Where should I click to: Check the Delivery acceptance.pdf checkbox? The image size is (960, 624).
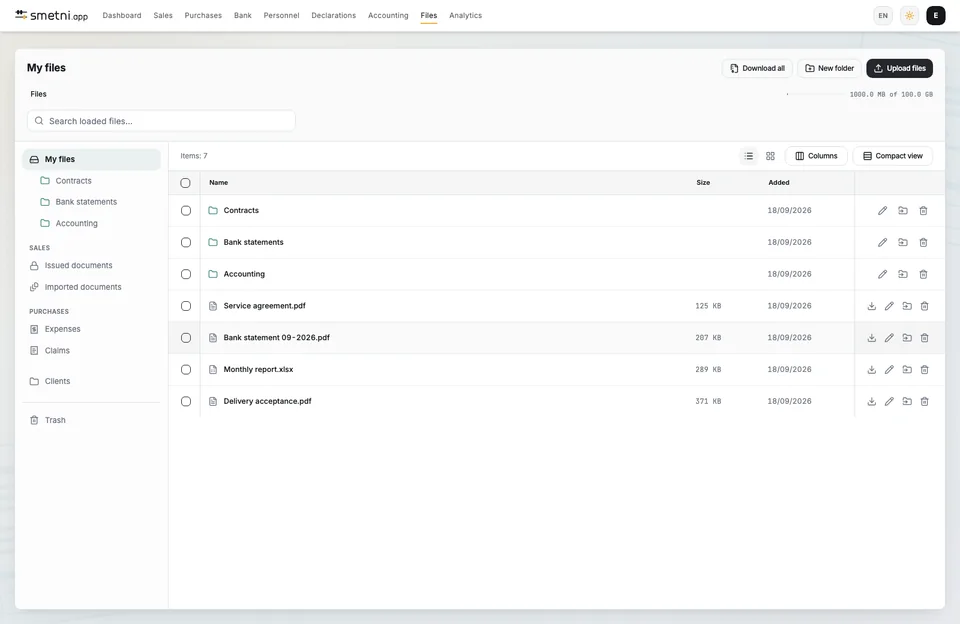click(x=186, y=402)
